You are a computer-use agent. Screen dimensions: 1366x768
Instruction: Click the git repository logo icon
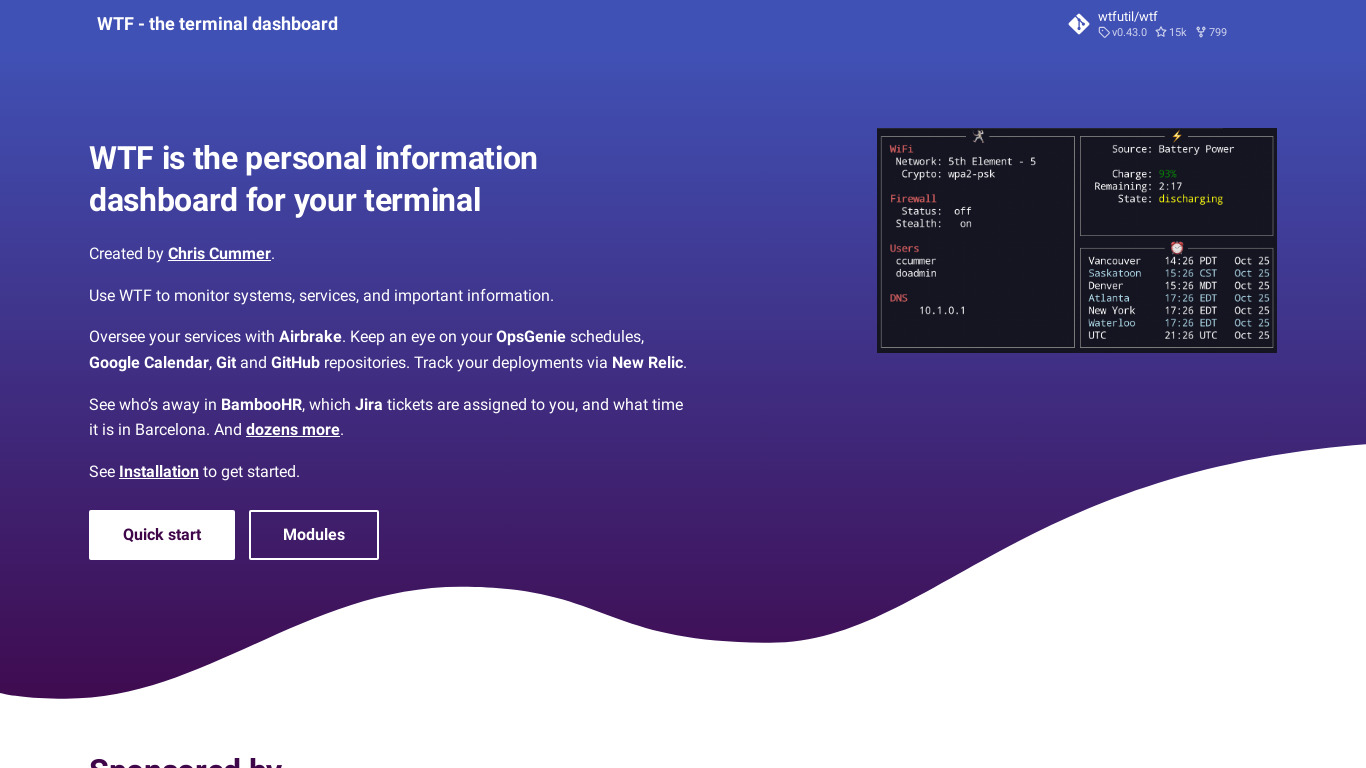[x=1079, y=24]
